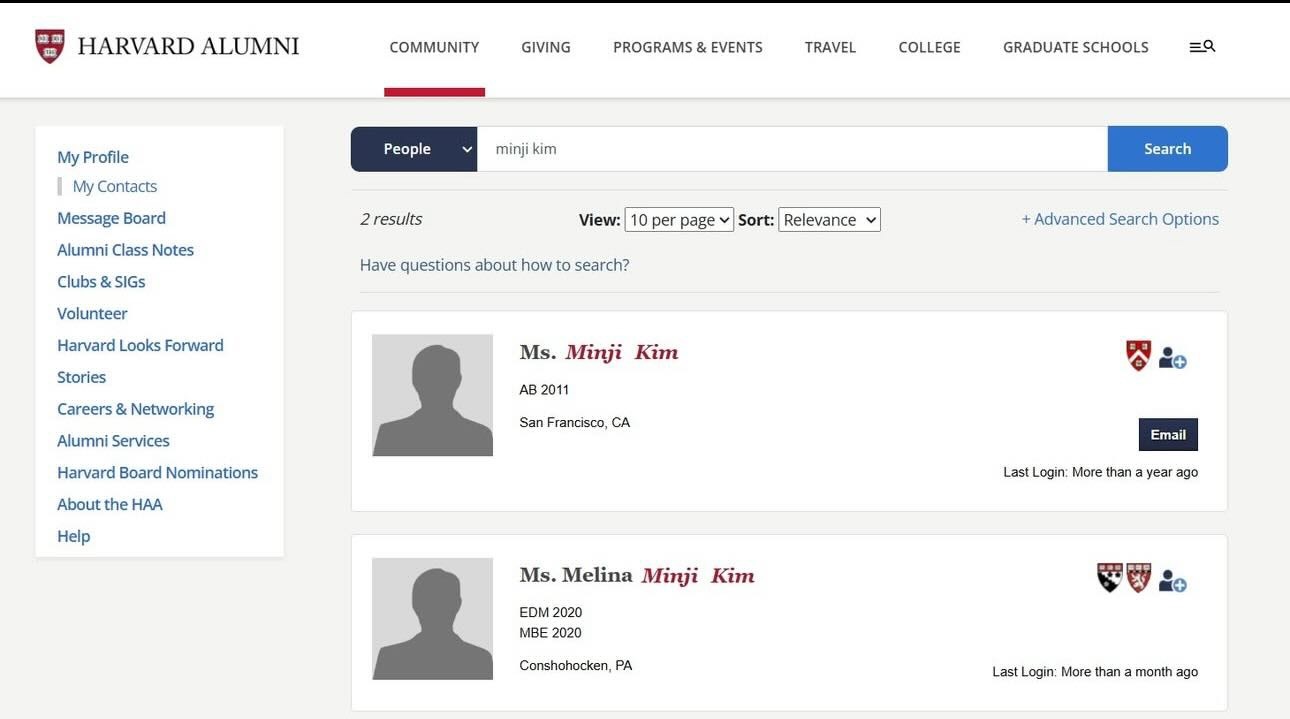This screenshot has height=719, width=1290.
Task: Select the MBE 2020 degree text
Action: (550, 633)
